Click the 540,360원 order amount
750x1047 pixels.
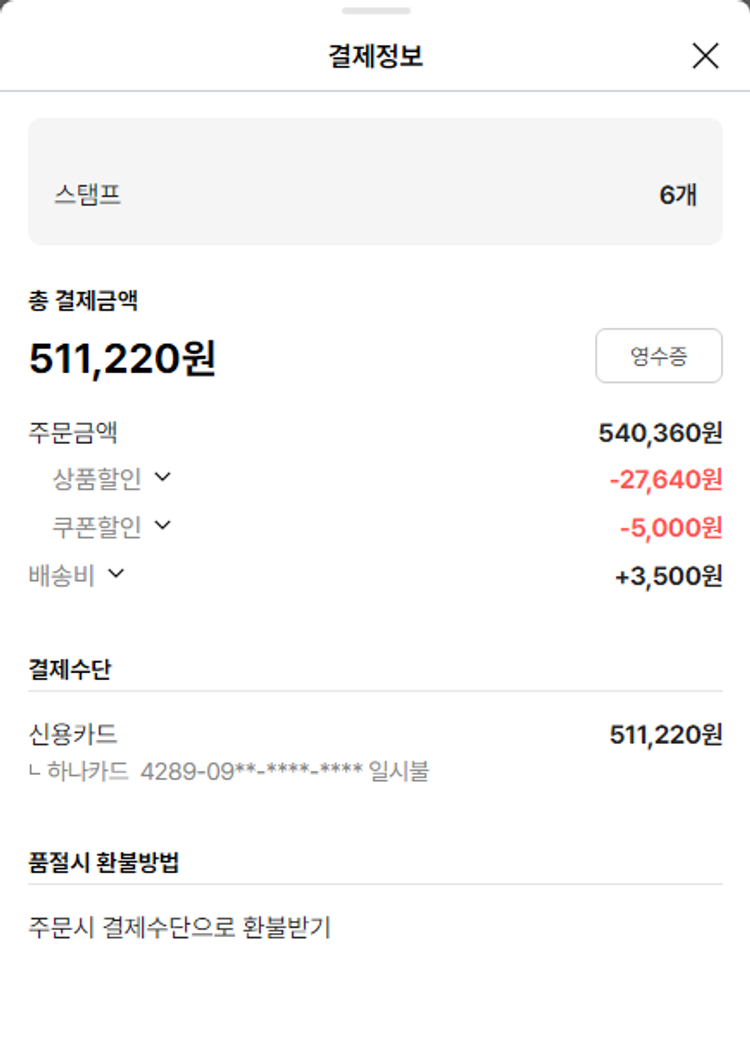click(x=660, y=433)
